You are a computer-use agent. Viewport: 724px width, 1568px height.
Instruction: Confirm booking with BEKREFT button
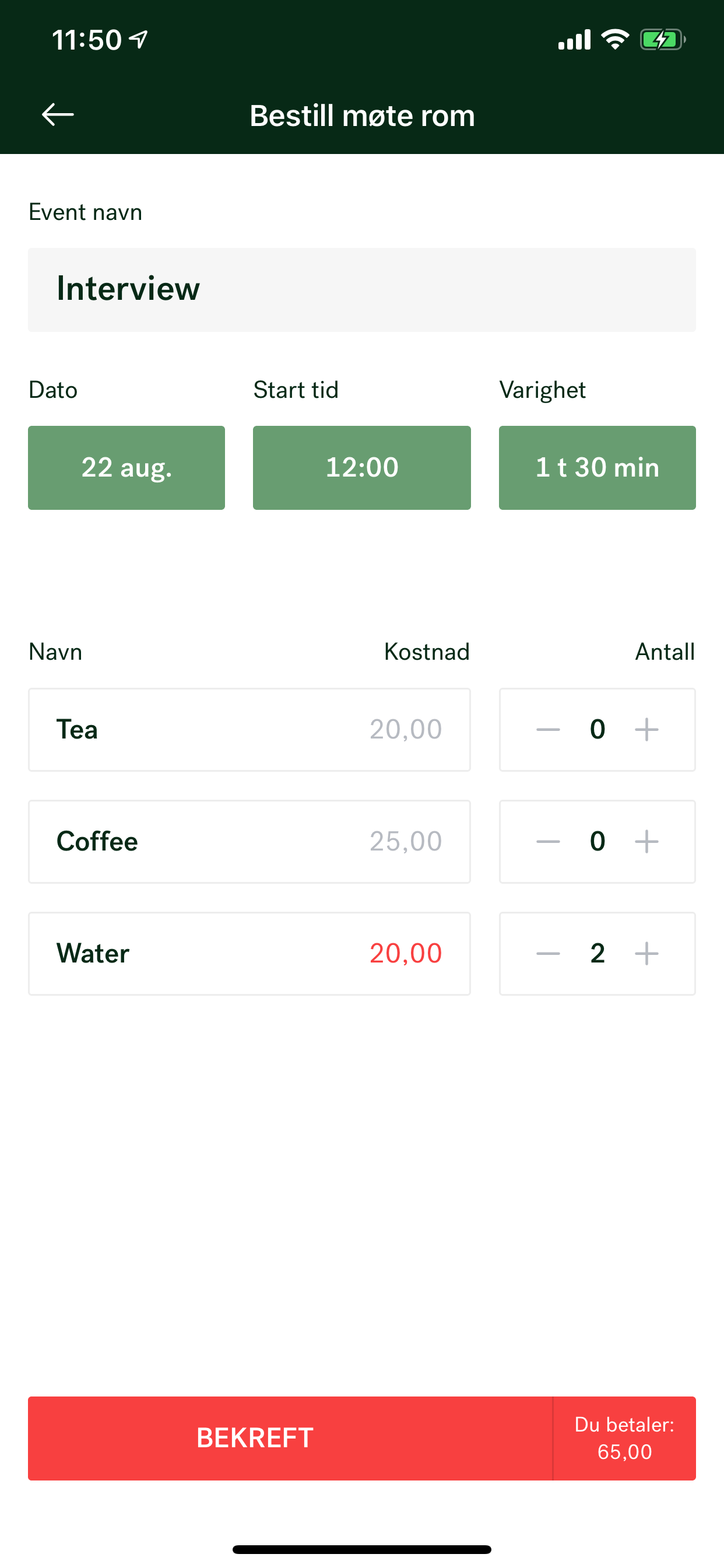[x=290, y=1438]
